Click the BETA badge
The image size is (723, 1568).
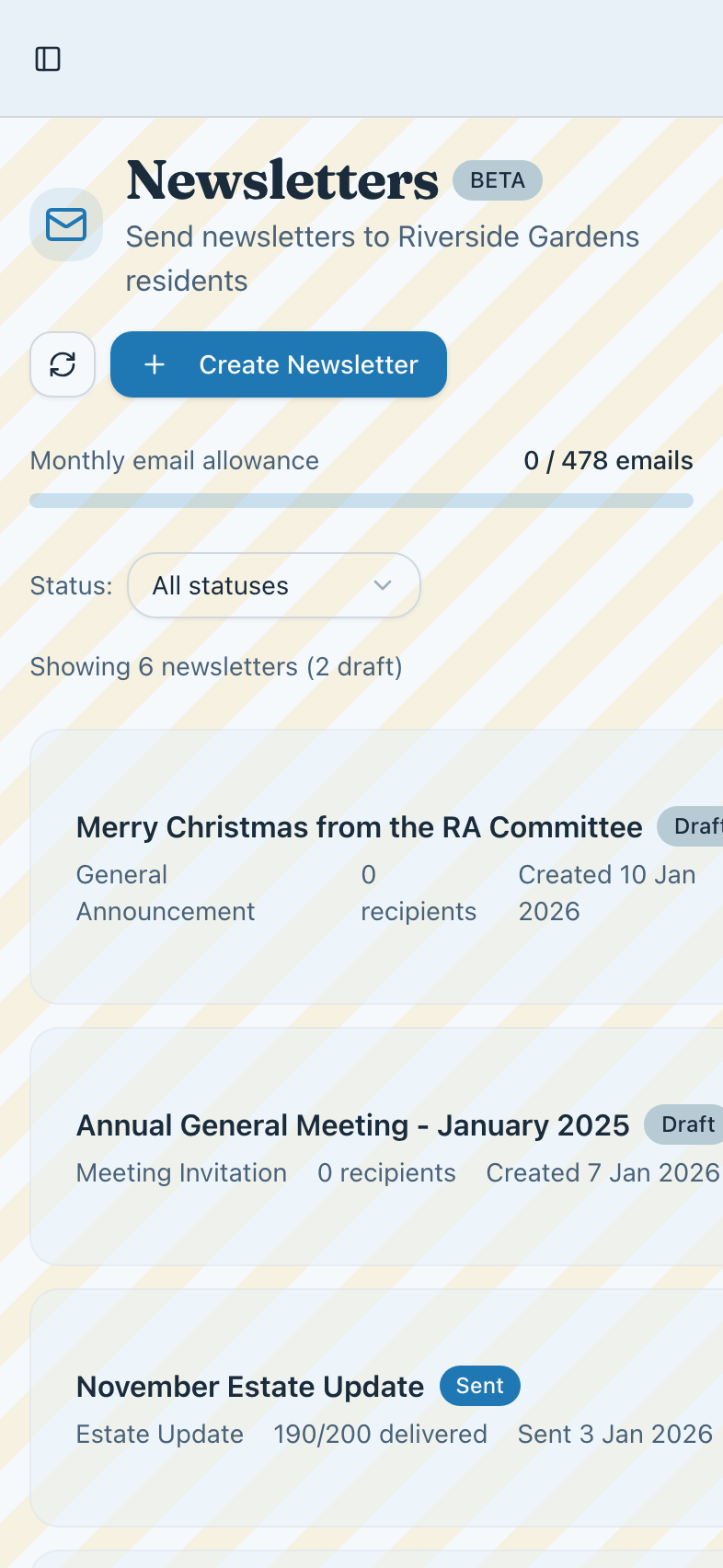pyautogui.click(x=497, y=180)
